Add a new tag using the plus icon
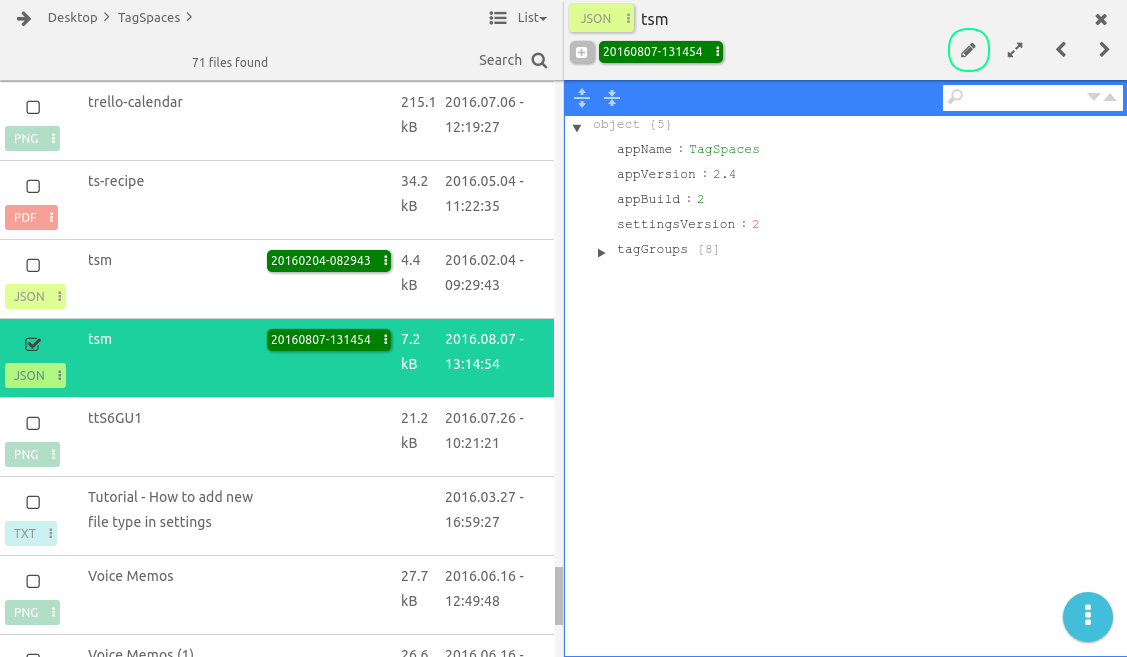This screenshot has height=657, width=1127. pos(582,52)
